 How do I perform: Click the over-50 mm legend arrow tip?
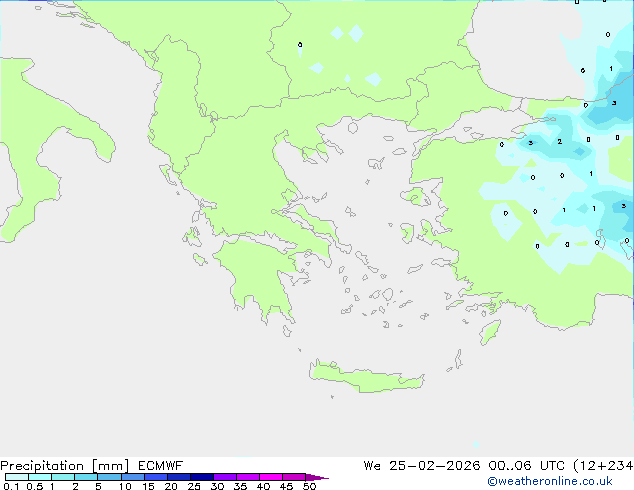pos(317,477)
